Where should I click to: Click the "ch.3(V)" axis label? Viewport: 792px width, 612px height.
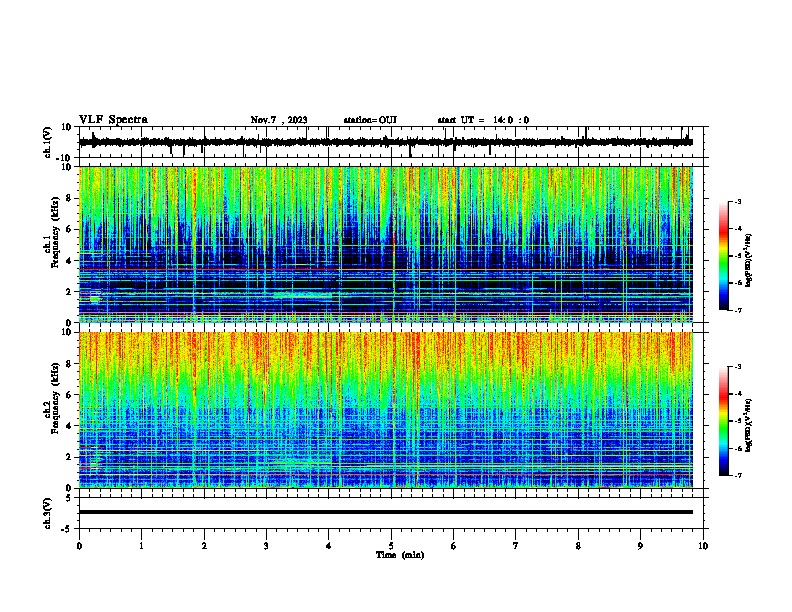pos(48,513)
